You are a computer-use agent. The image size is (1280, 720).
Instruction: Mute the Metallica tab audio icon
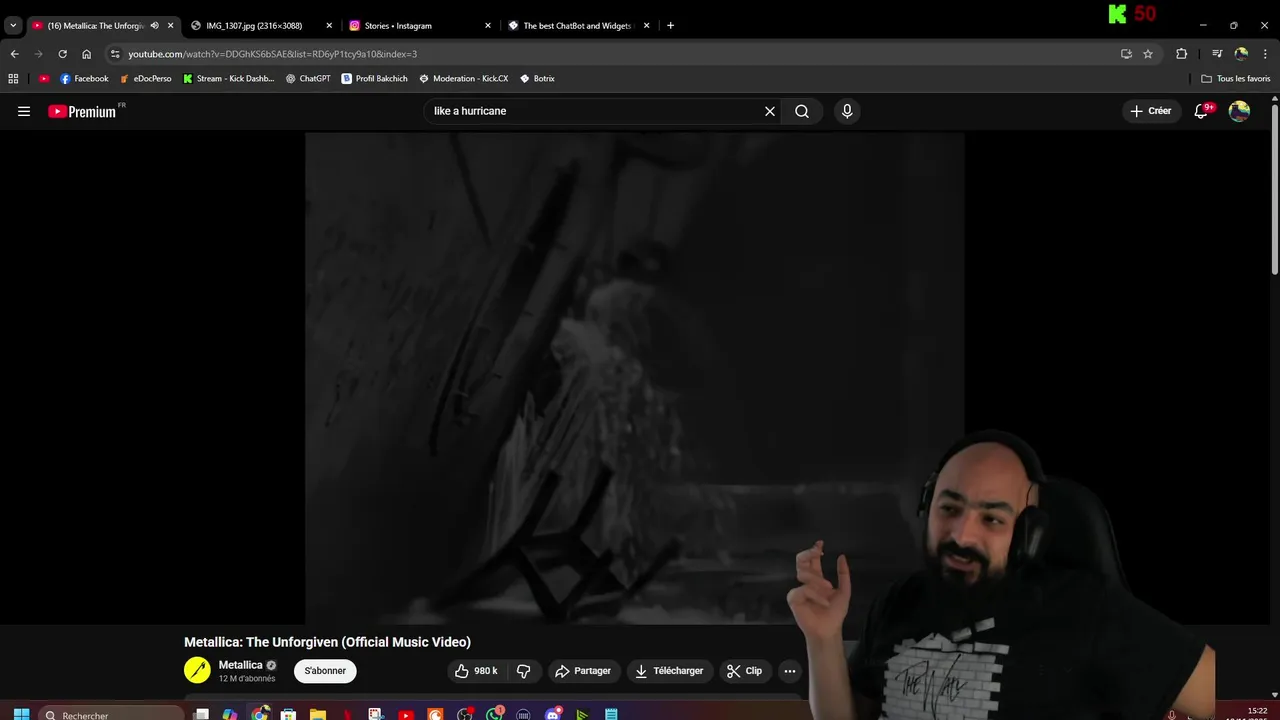(154, 26)
